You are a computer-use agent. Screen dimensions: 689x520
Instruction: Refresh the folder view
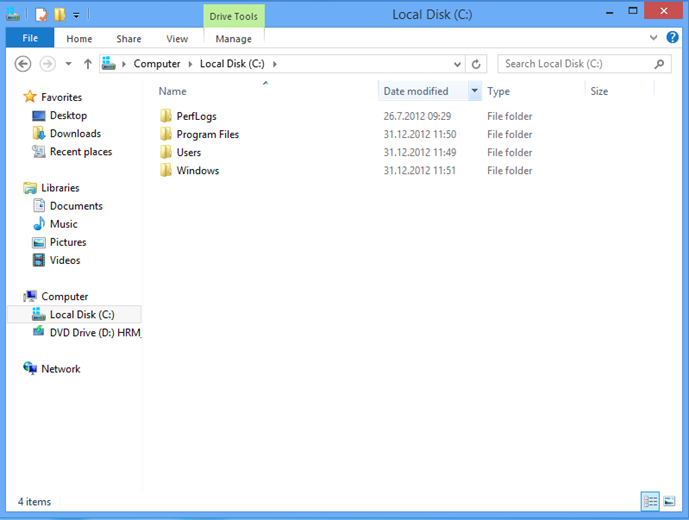[x=476, y=64]
